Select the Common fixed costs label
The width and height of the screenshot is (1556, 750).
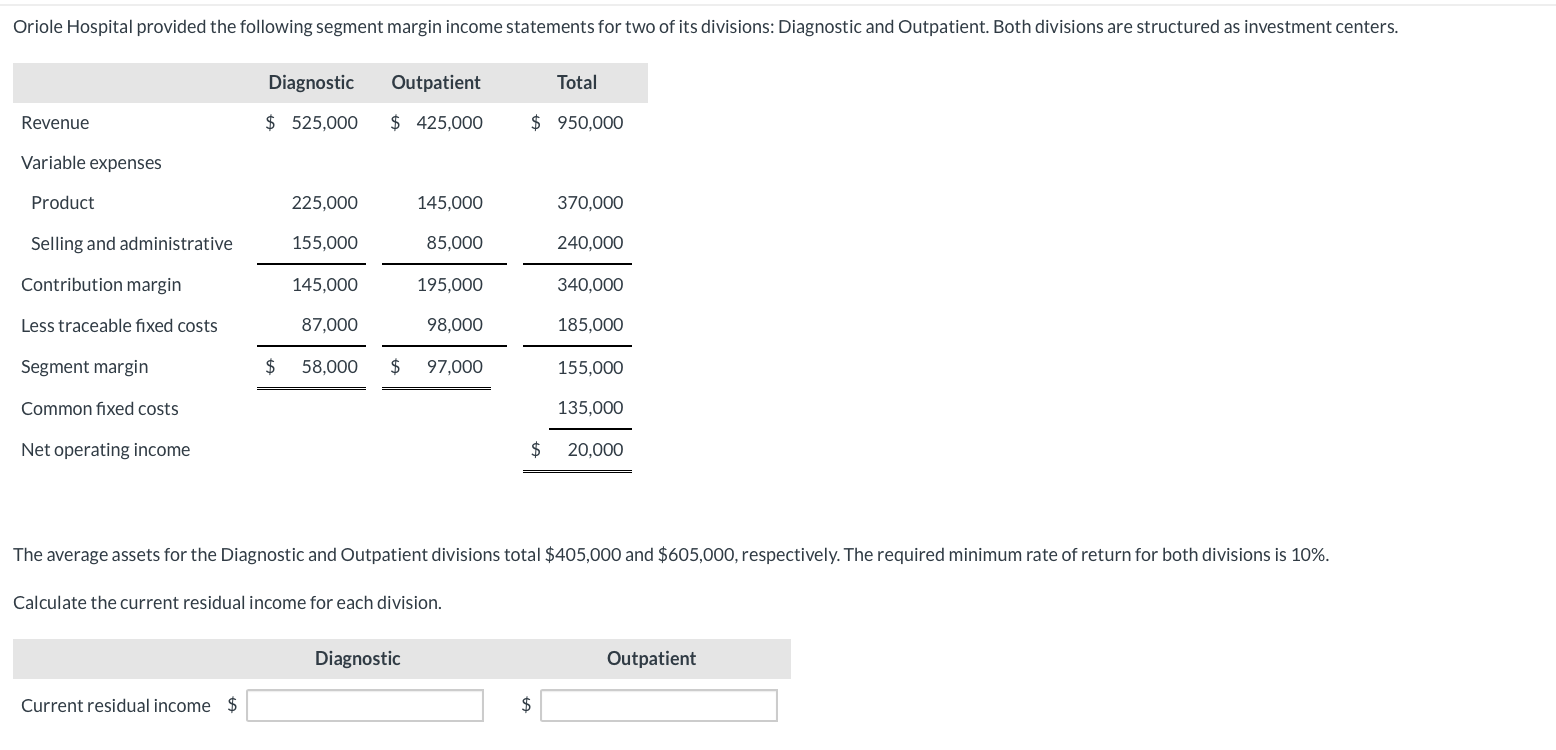[99, 408]
